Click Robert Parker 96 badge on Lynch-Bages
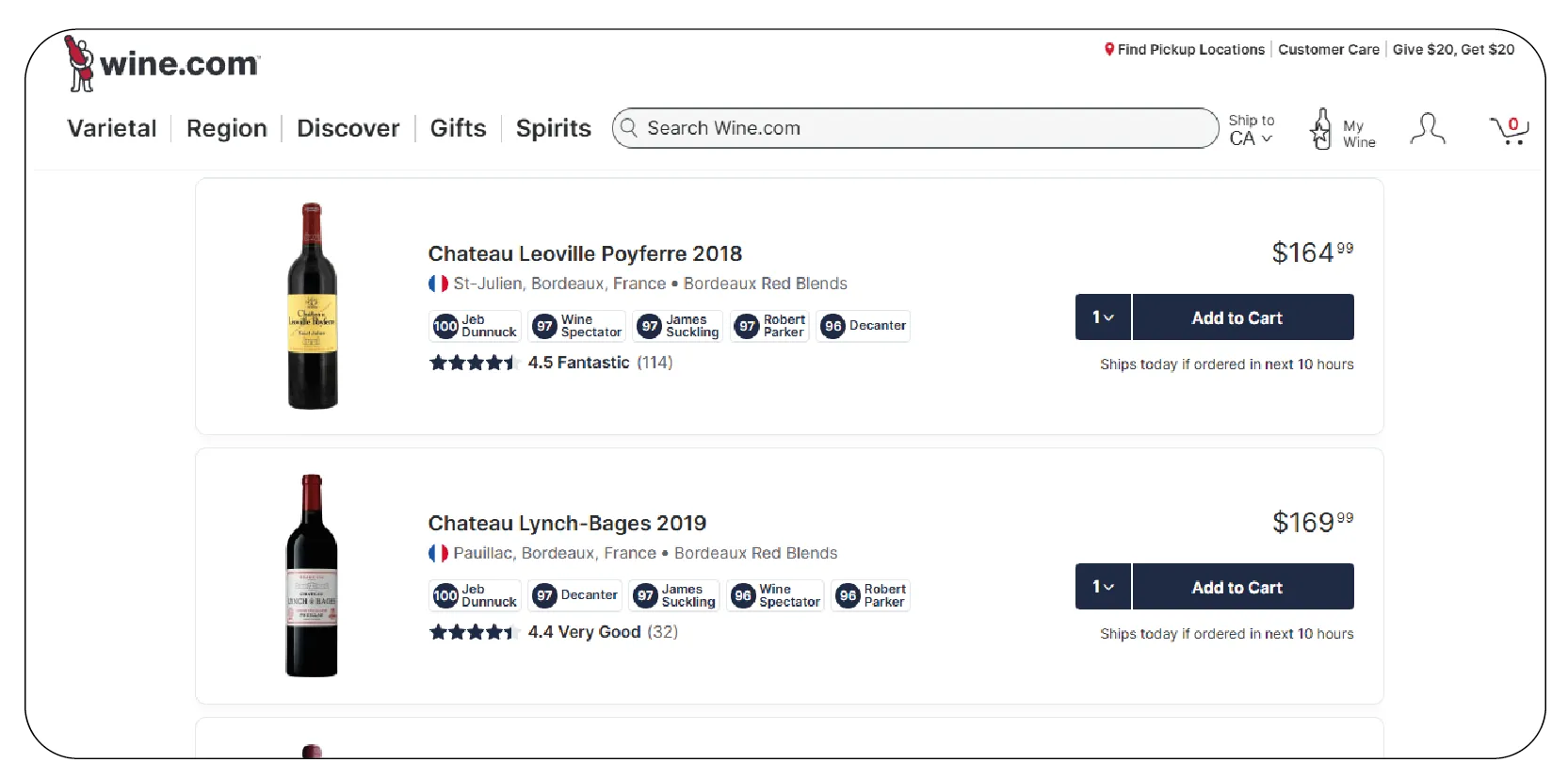 point(871,595)
